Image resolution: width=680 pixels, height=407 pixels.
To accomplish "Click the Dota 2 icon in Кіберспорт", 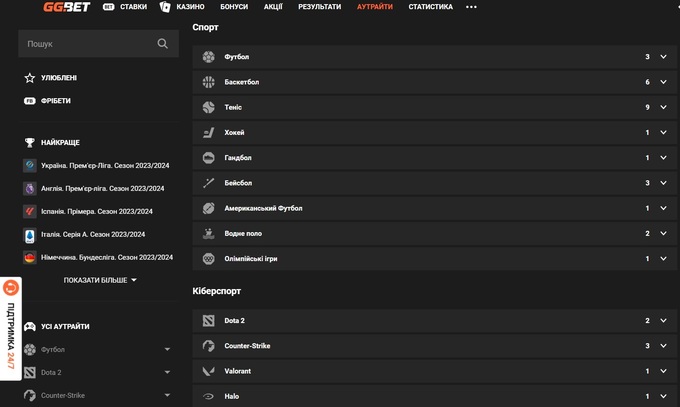I will tap(208, 321).
